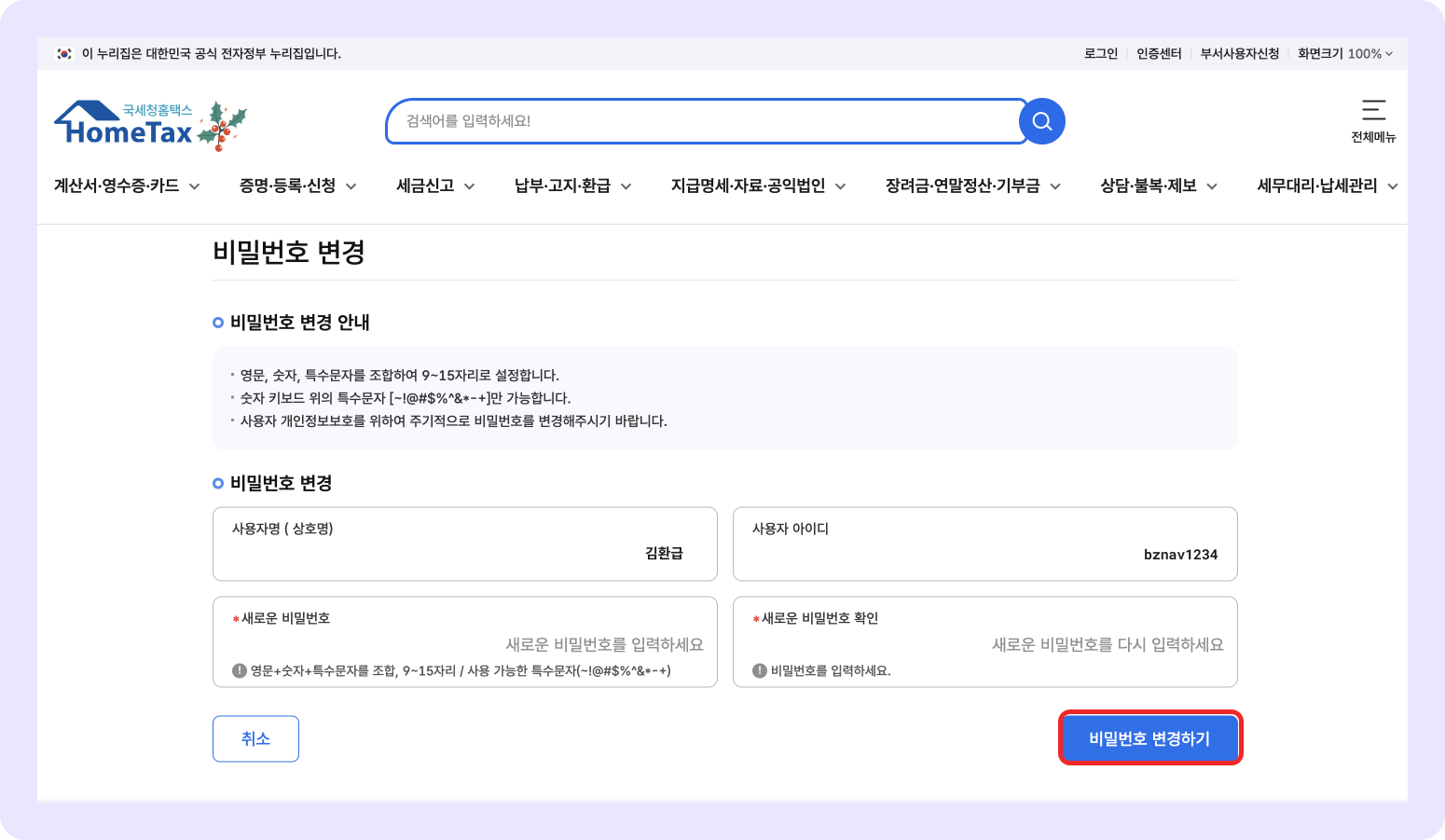1445x840 pixels.
Task: Click the 로그인 link
Action: pos(1100,53)
